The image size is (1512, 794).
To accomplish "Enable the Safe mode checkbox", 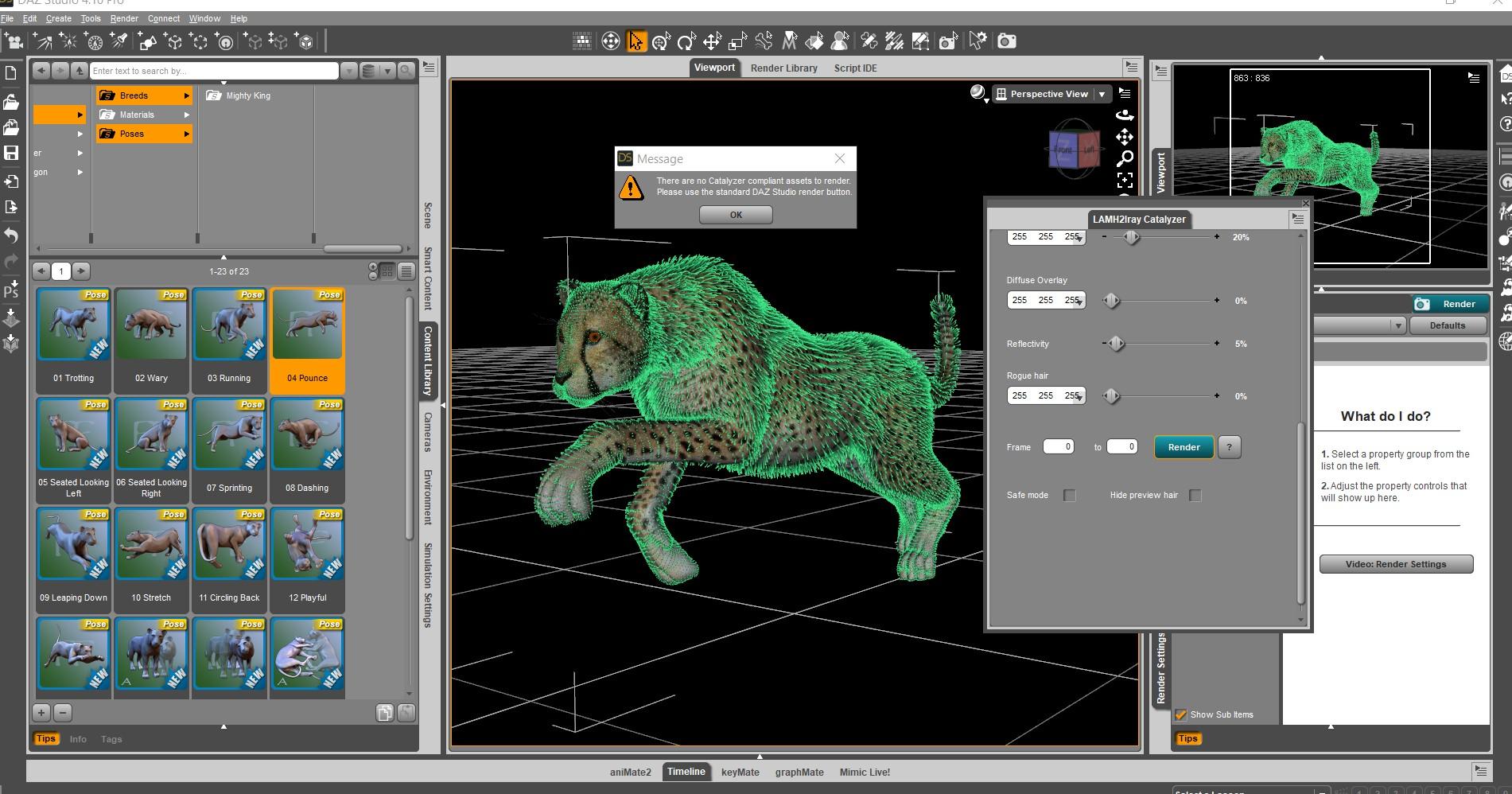I will click(1070, 496).
